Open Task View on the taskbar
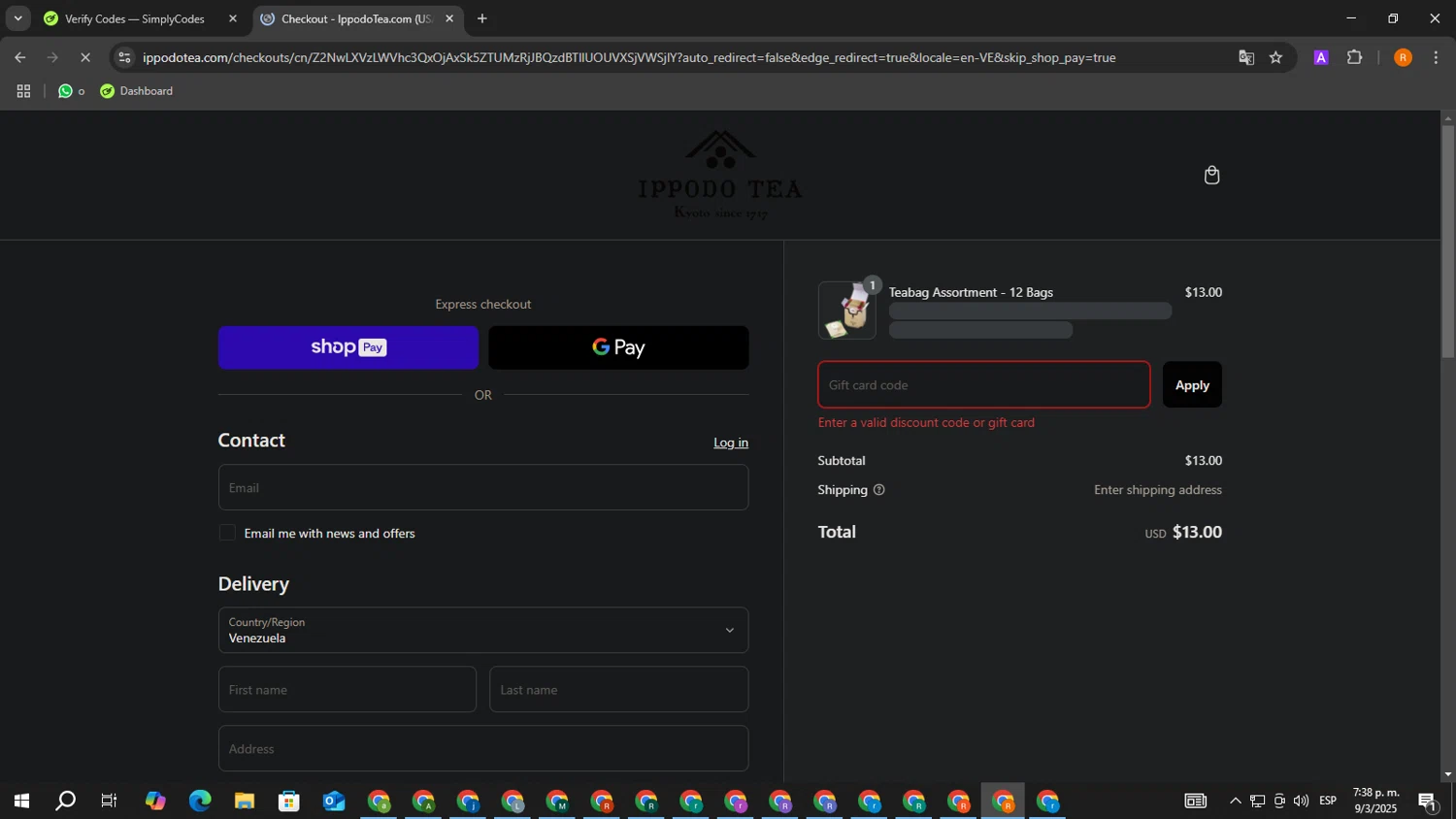The width and height of the screenshot is (1456, 819). point(110,801)
